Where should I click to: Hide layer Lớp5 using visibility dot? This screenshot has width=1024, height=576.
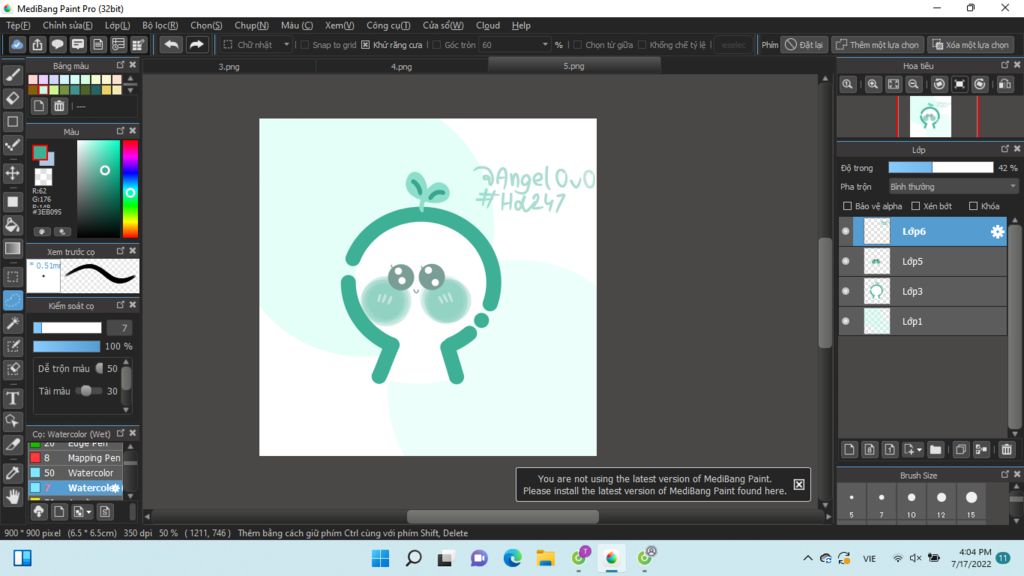(x=845, y=262)
